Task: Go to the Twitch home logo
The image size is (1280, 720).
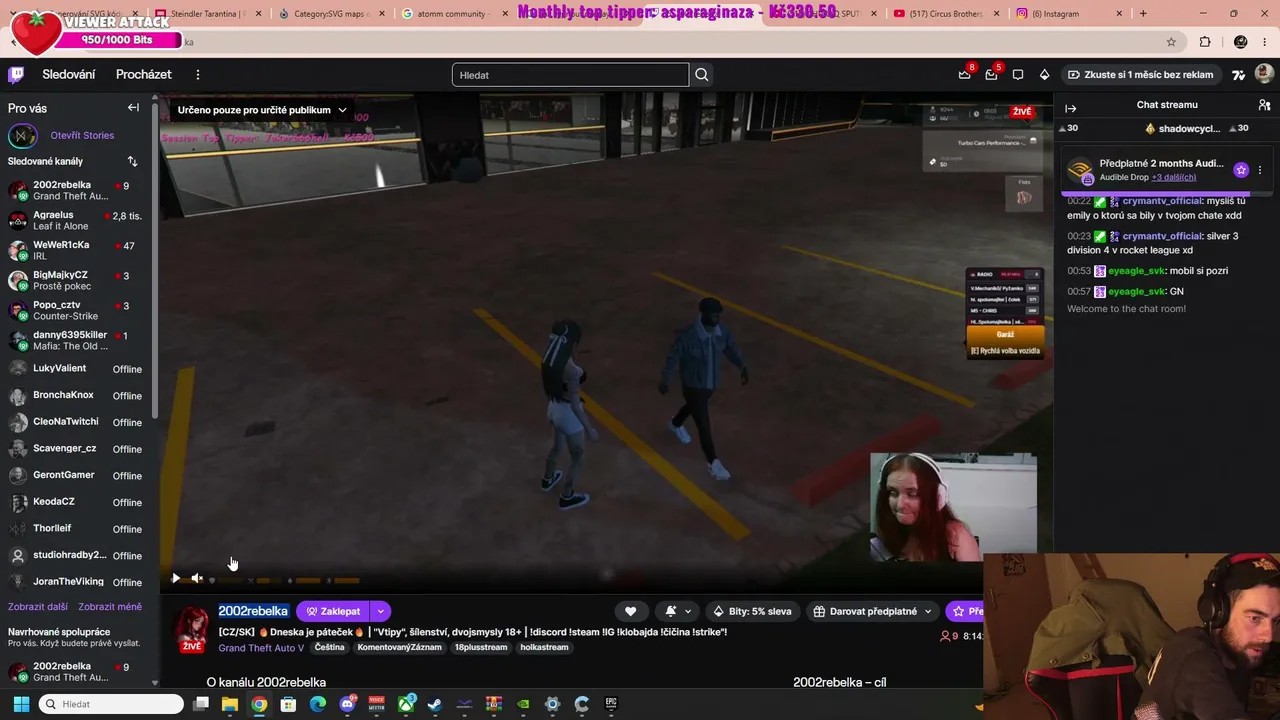Action: coord(16,75)
